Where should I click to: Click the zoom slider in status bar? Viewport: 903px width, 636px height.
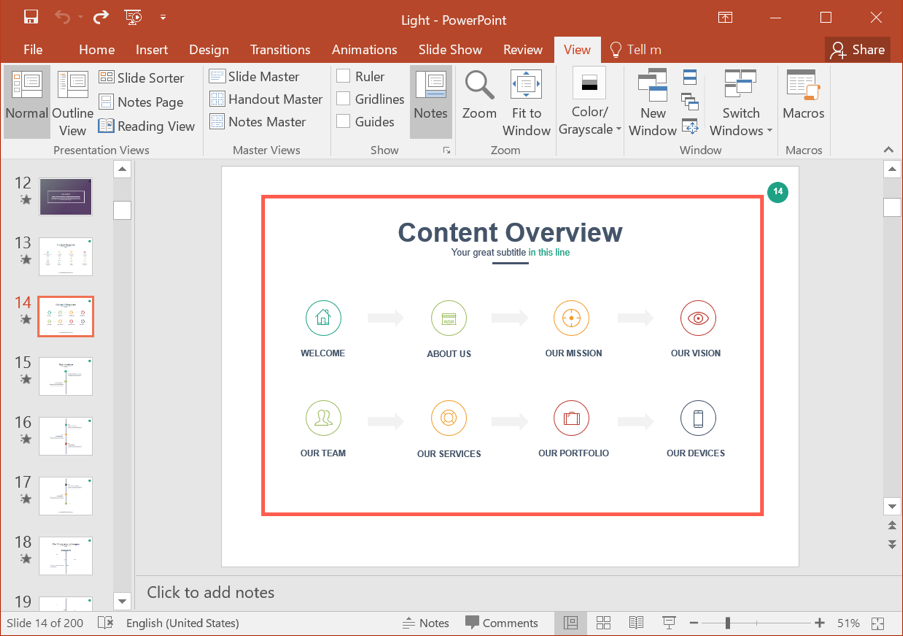728,623
